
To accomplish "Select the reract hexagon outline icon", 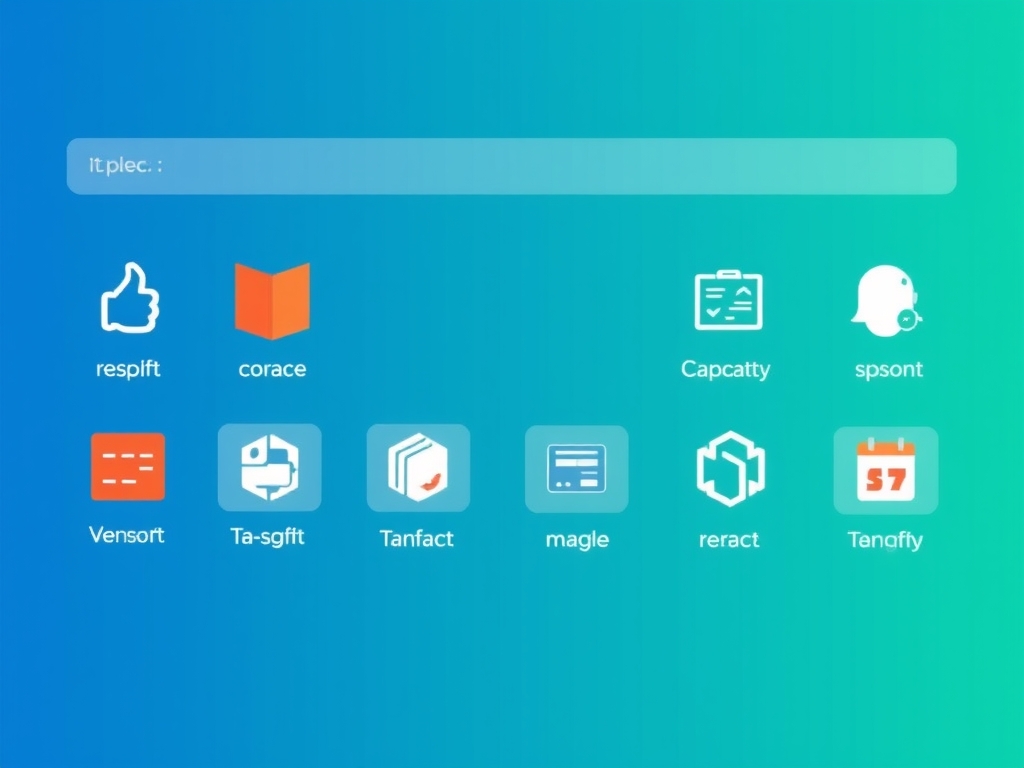I will pyautogui.click(x=730, y=468).
